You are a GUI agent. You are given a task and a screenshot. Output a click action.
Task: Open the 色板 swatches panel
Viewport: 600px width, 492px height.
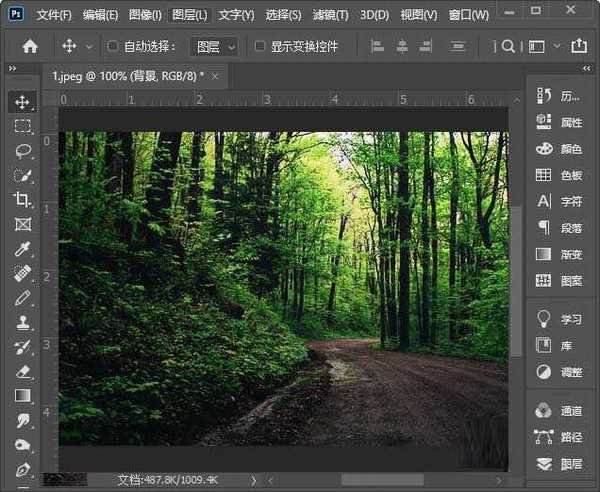[560, 175]
